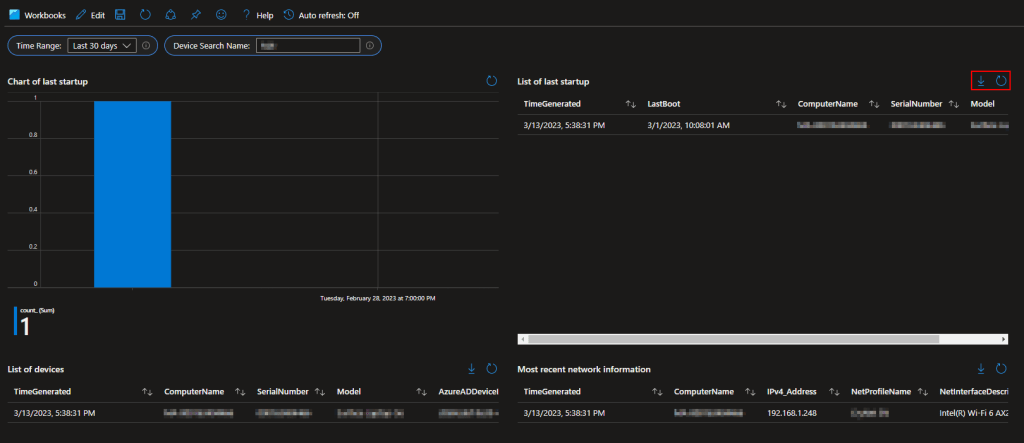Refresh the Most recent network information table
The height and width of the screenshot is (443, 1024).
(1000, 369)
